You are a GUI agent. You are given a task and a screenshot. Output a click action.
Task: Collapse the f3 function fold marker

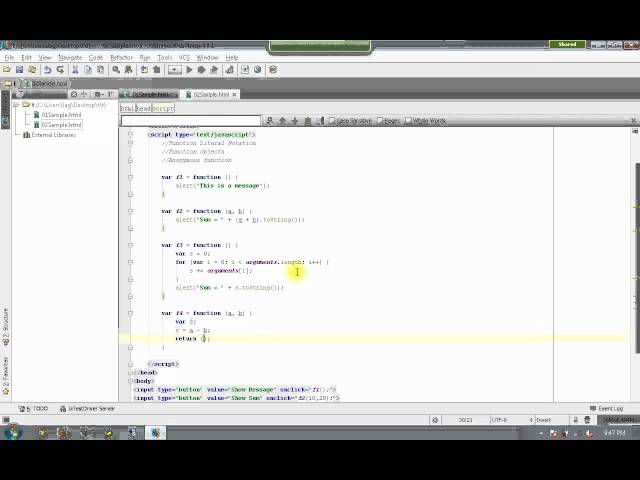coord(130,245)
